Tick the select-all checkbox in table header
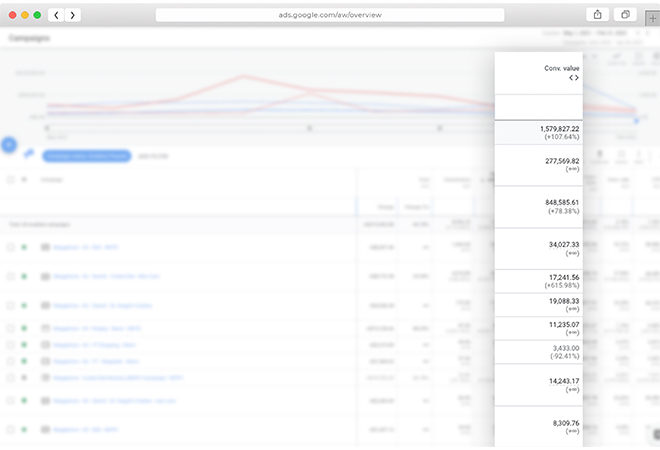The image size is (660, 450). click(10, 179)
